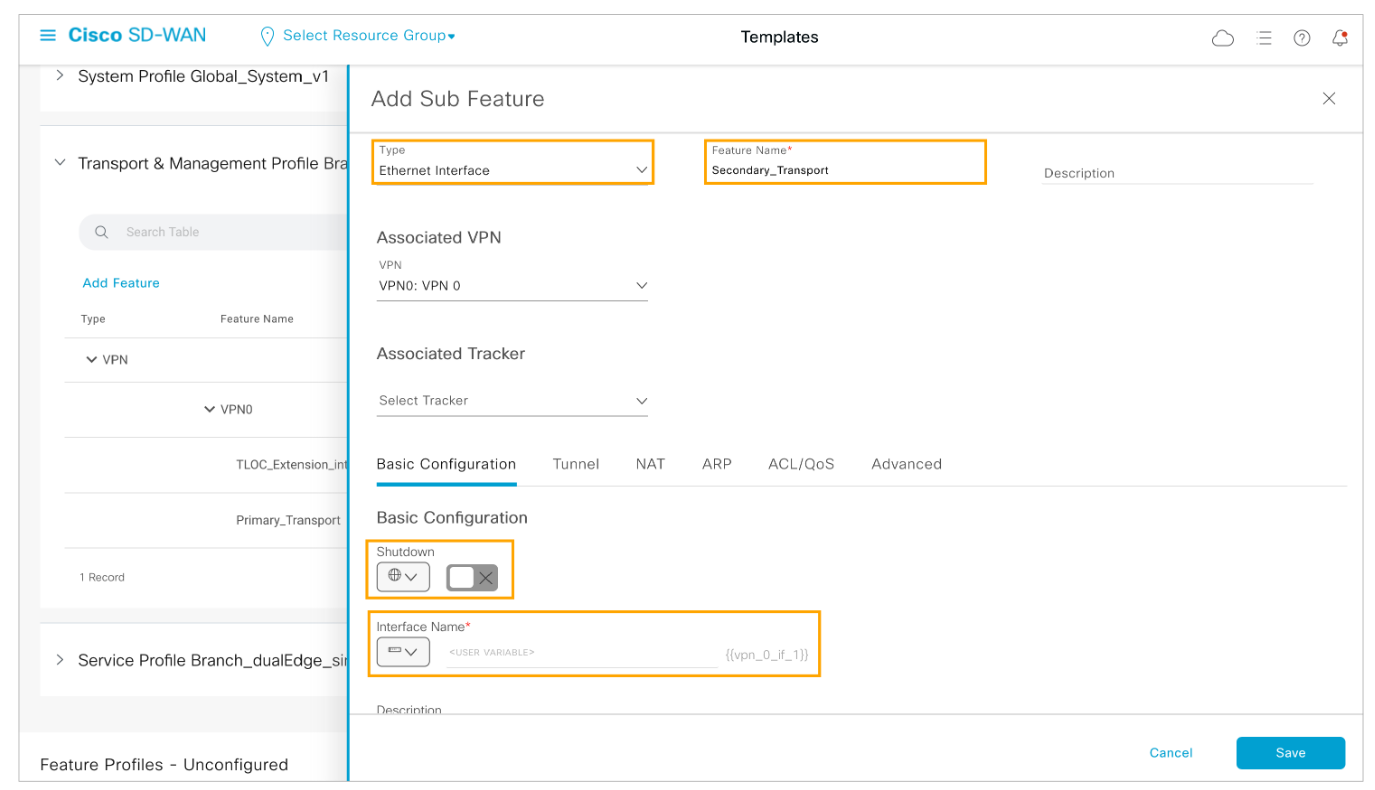Viewport: 1375px width, 790px height.
Task: Switch to the Tunnel tab
Action: tap(575, 464)
